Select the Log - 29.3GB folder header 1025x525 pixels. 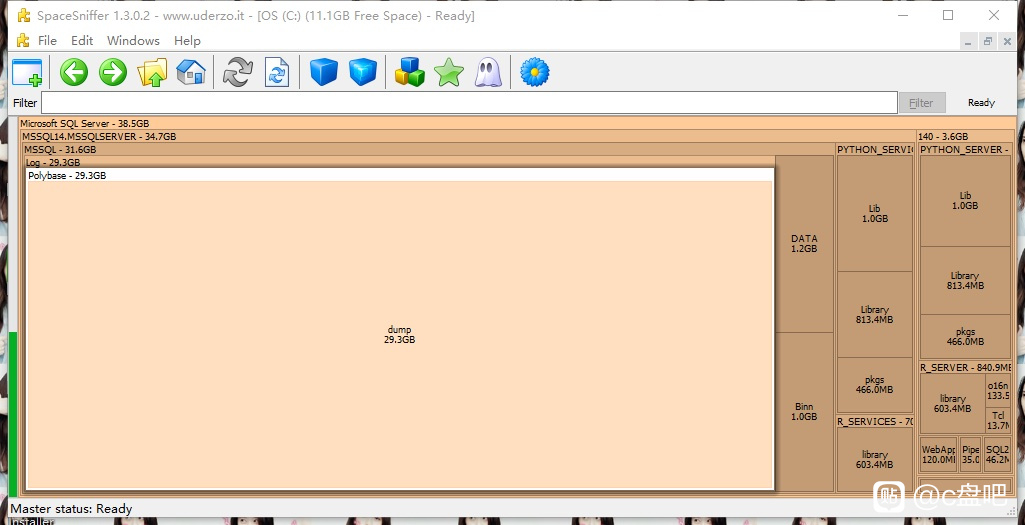pos(399,162)
